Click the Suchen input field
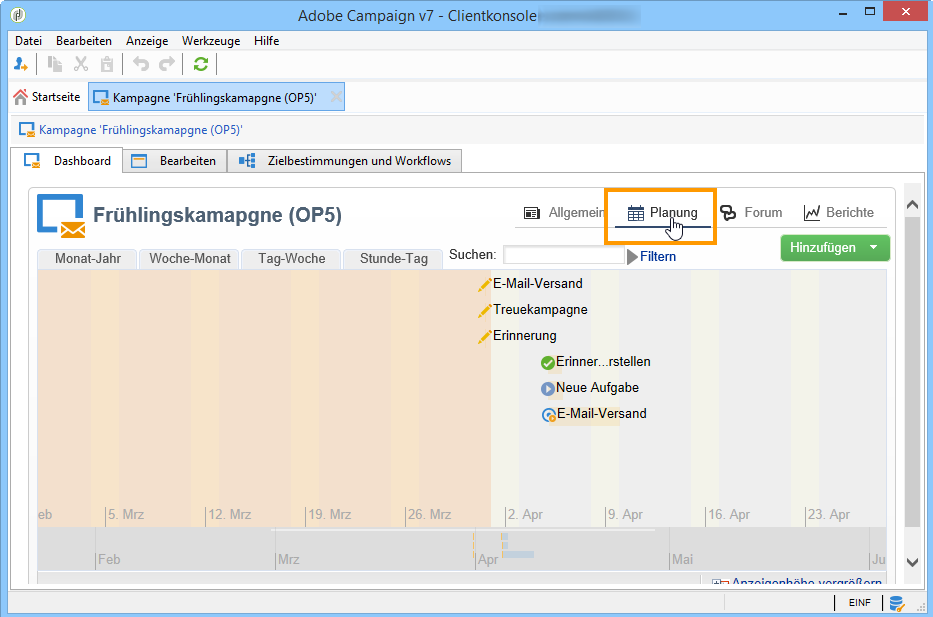The image size is (933, 617). tap(563, 255)
